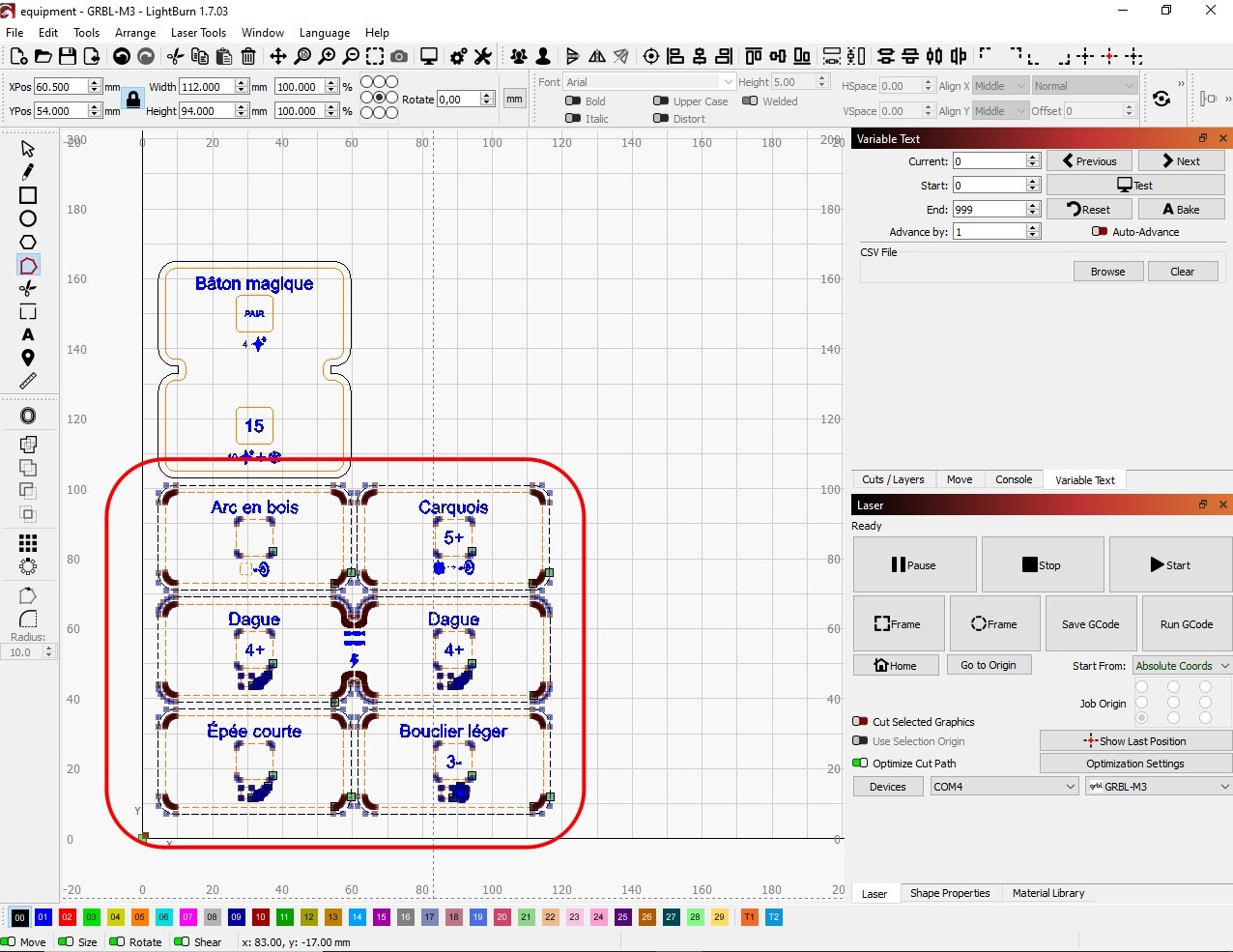
Task: Open the Laser Tools menu
Action: pos(198,33)
